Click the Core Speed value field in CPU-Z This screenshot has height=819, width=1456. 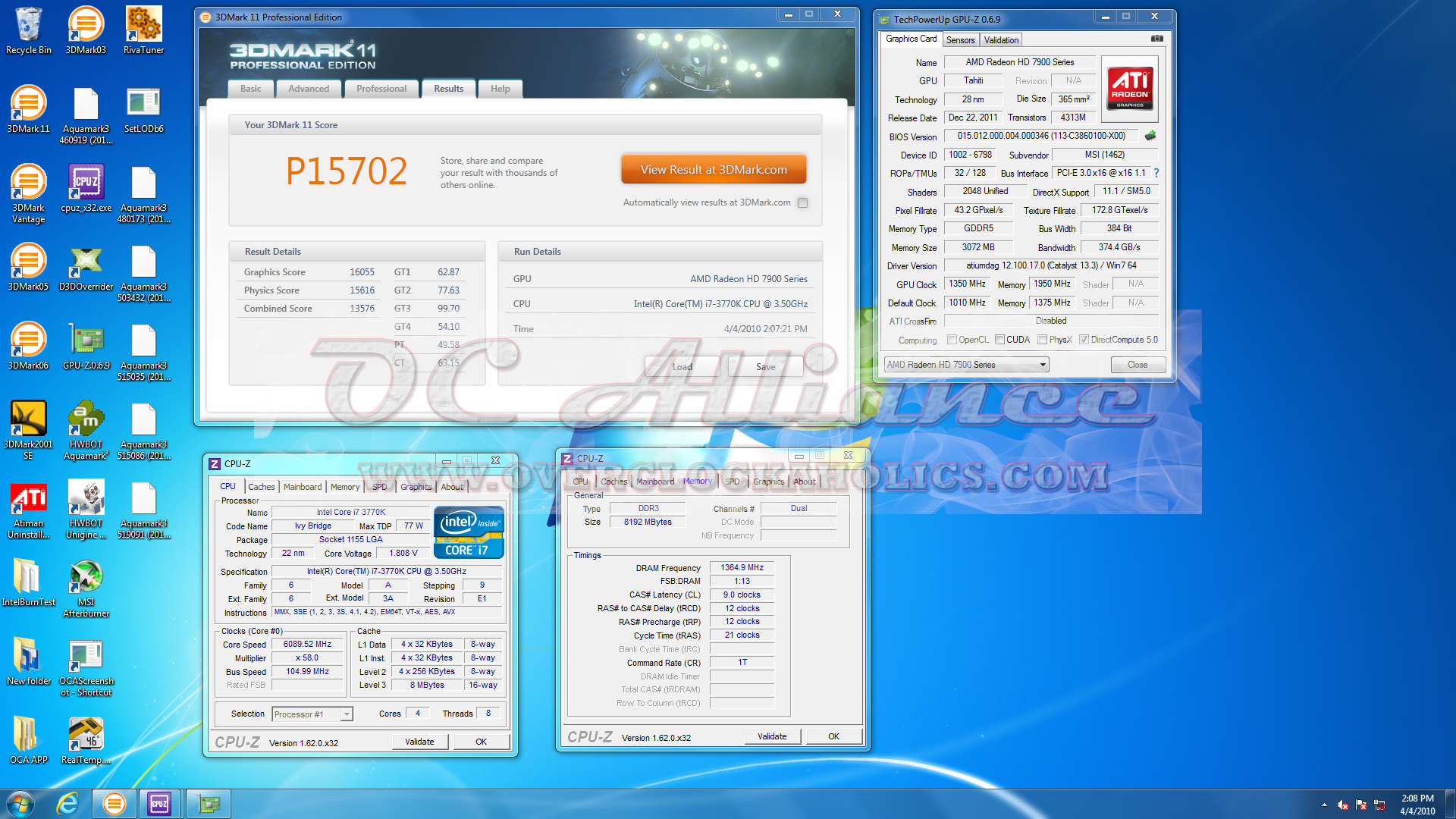coord(307,645)
